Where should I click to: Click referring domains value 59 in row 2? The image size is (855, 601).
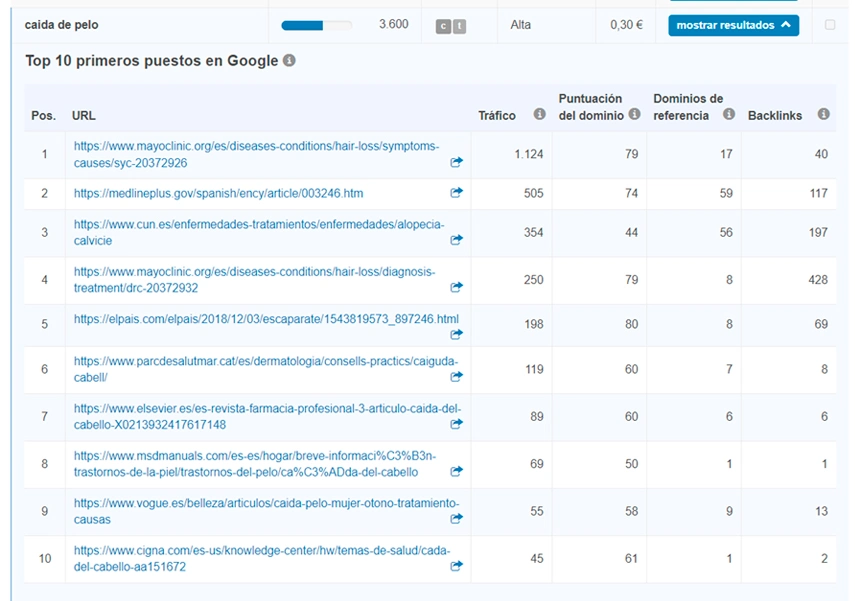726,193
